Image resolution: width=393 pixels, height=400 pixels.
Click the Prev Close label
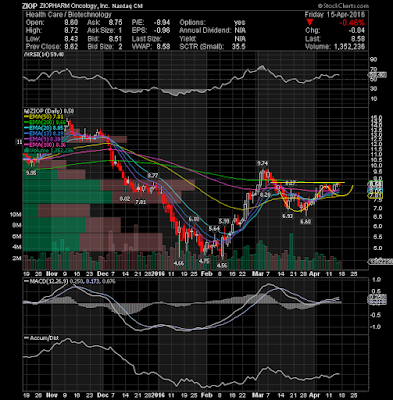[x=43, y=47]
